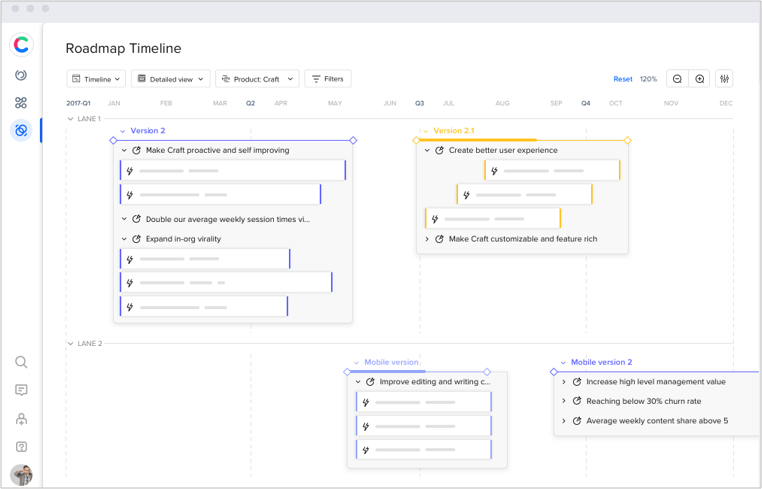Image resolution: width=762 pixels, height=489 pixels.
Task: Select the highlighted roadmap icon in sidebar
Action: 21,130
